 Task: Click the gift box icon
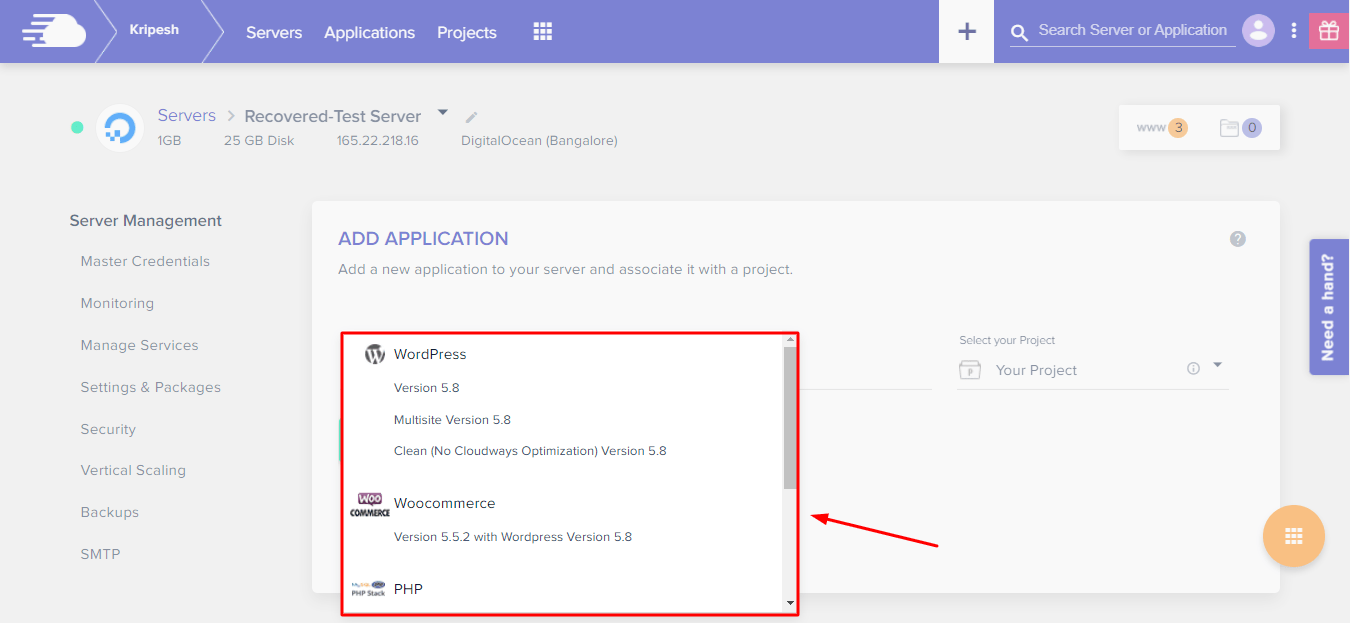(1329, 31)
